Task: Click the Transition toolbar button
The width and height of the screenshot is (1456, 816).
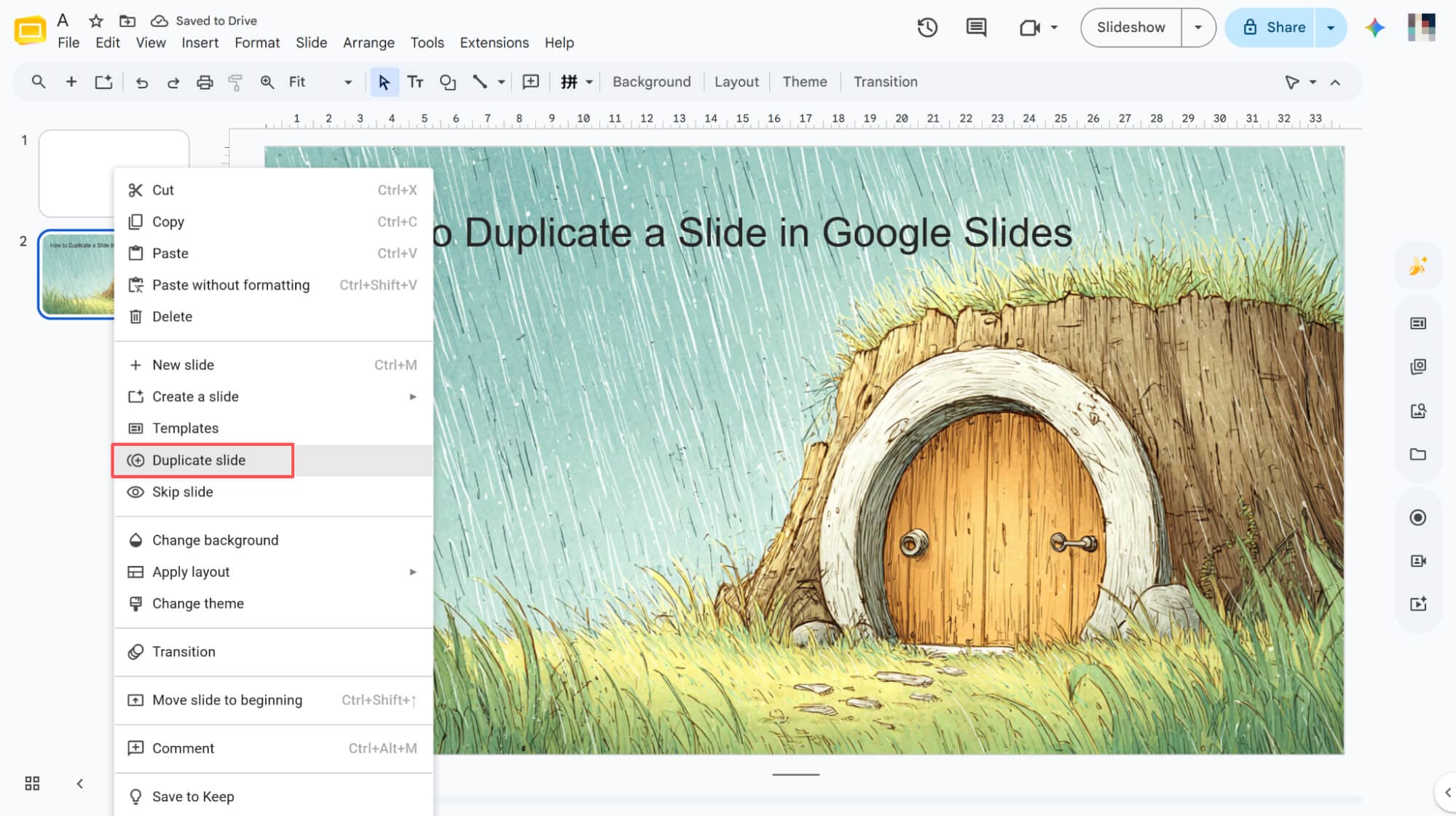Action: (x=885, y=82)
